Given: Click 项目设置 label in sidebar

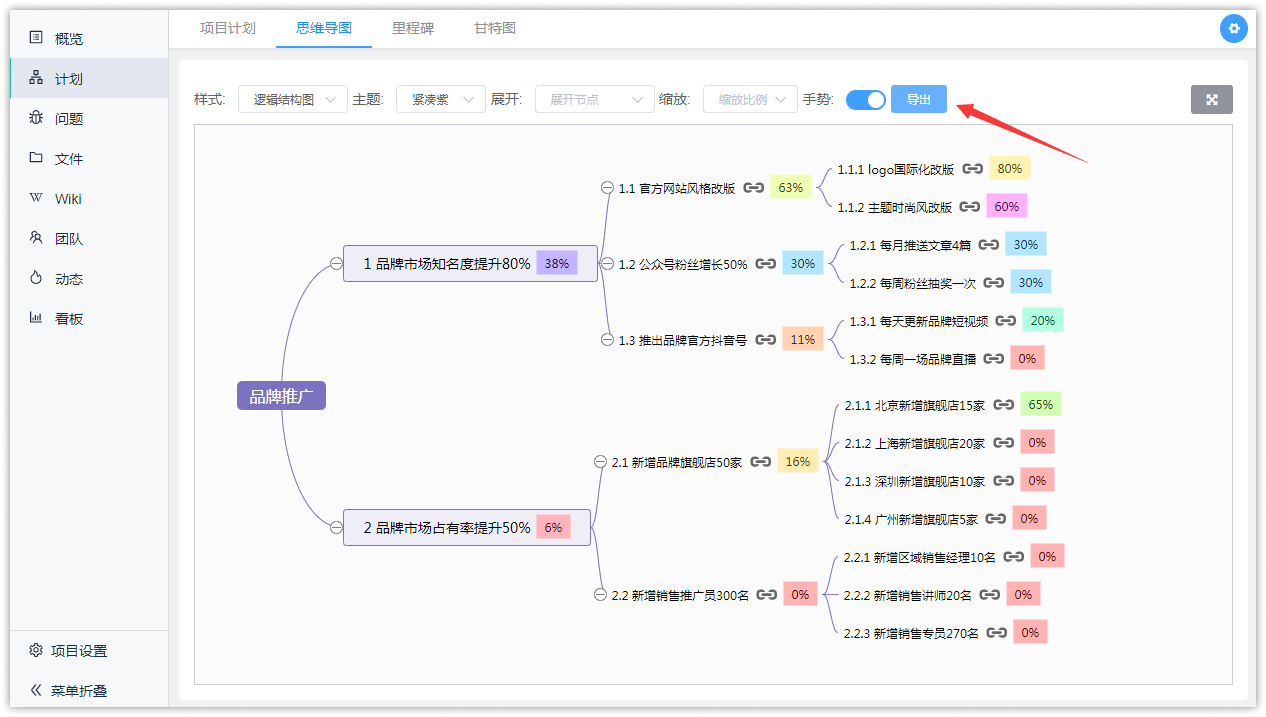Looking at the screenshot, I should tap(79, 651).
